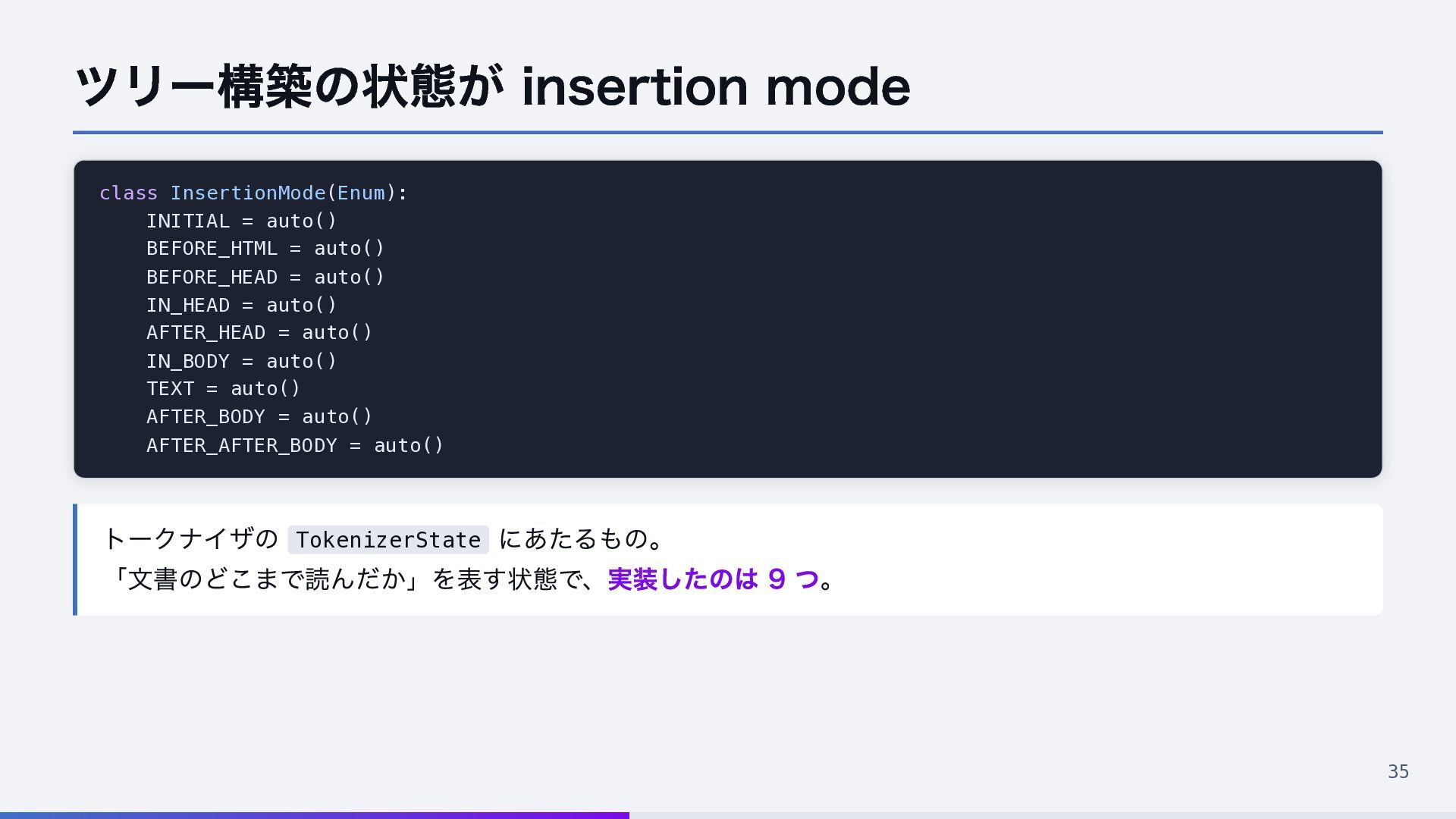Select the IN_HEAD = auto() code line
Screen dimensions: 1456x819
coord(241,306)
